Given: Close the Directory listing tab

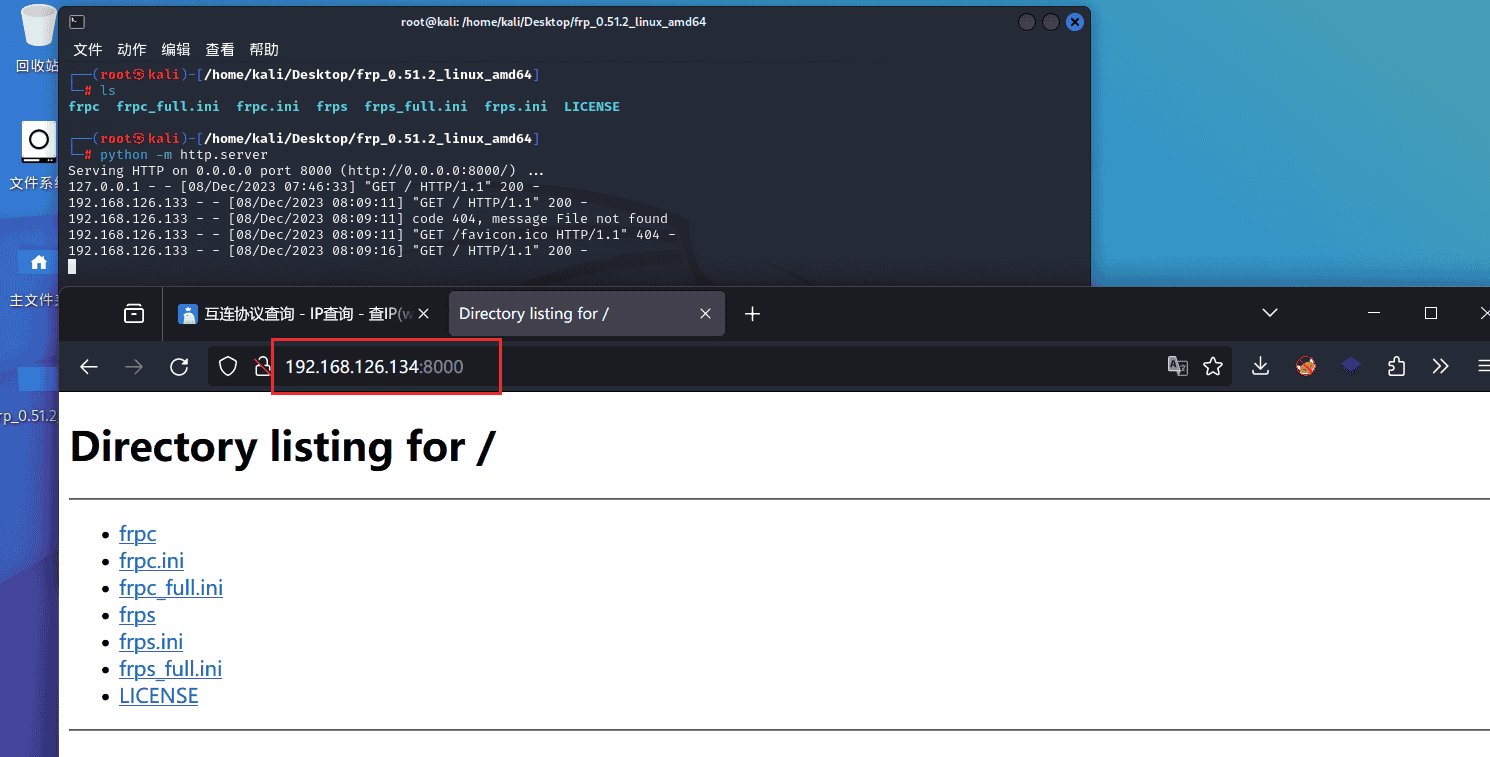Looking at the screenshot, I should (x=705, y=314).
